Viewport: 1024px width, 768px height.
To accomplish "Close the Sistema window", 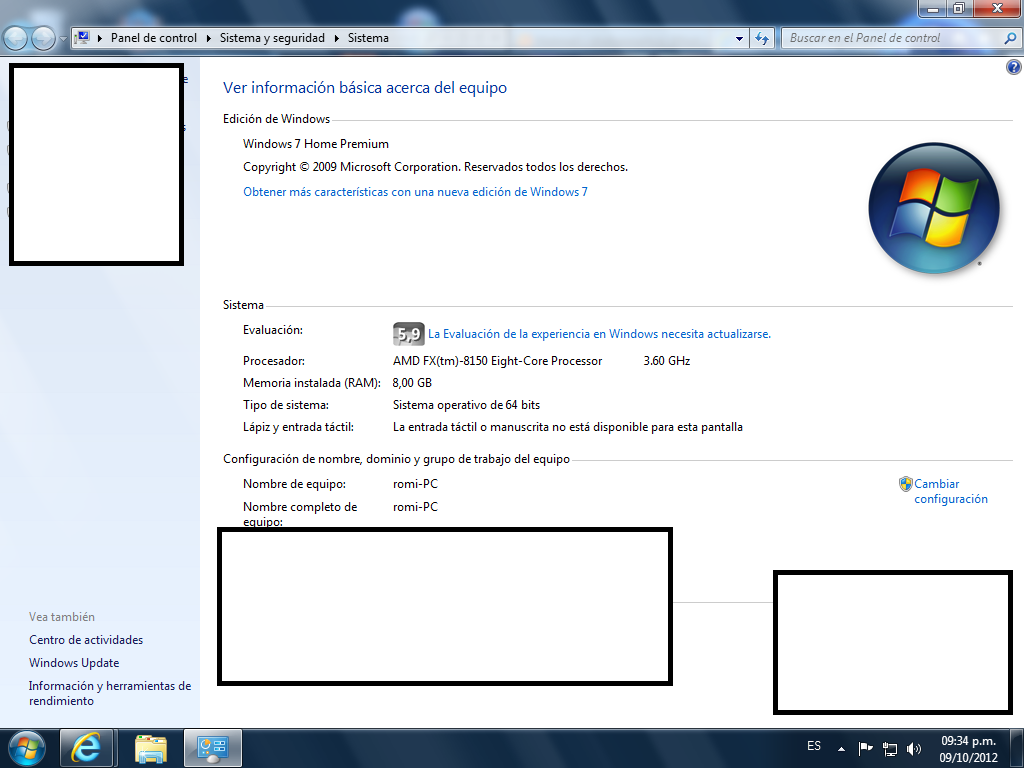I will [x=997, y=8].
